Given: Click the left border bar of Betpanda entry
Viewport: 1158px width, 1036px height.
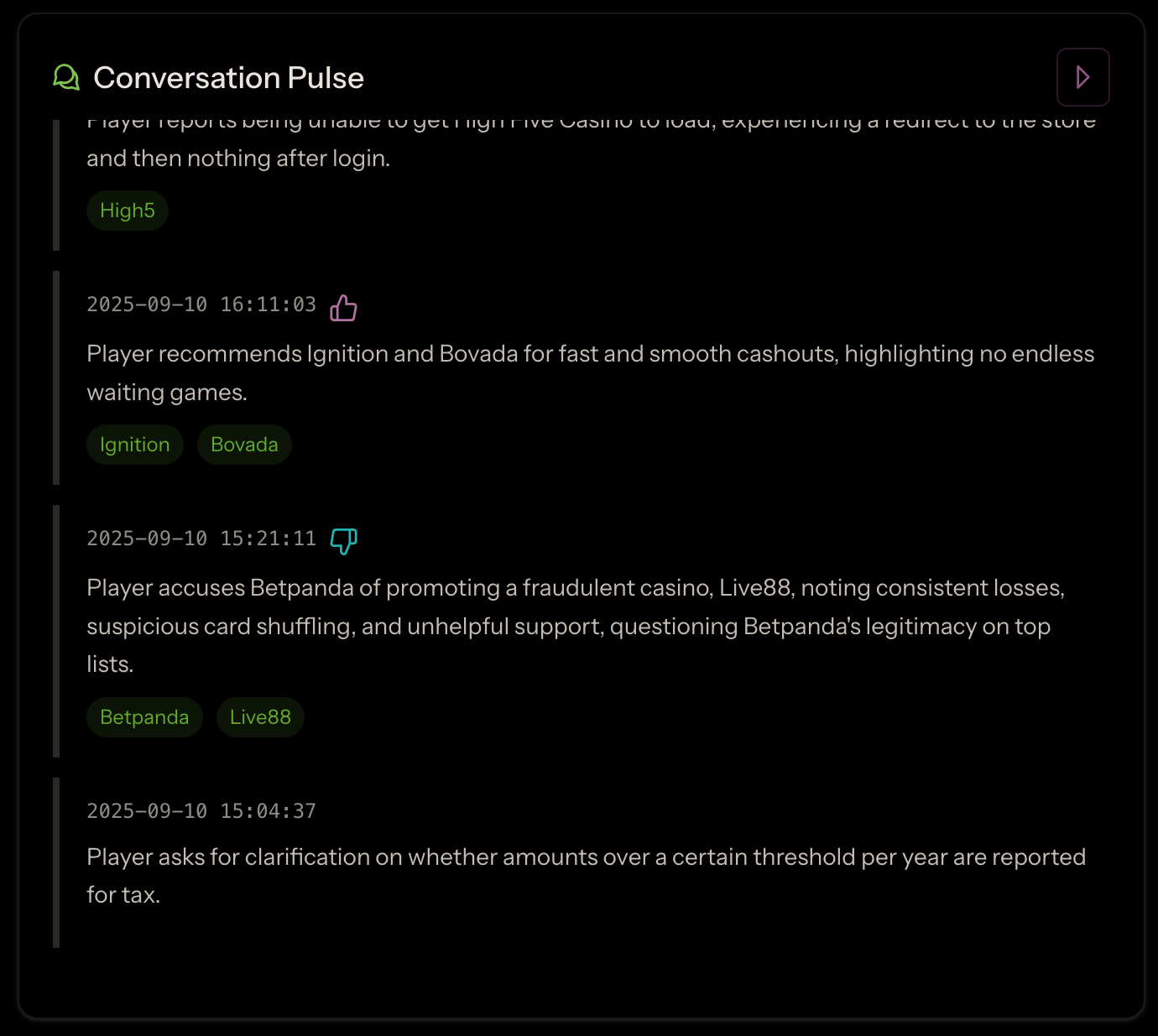Looking at the screenshot, I should 56,631.
